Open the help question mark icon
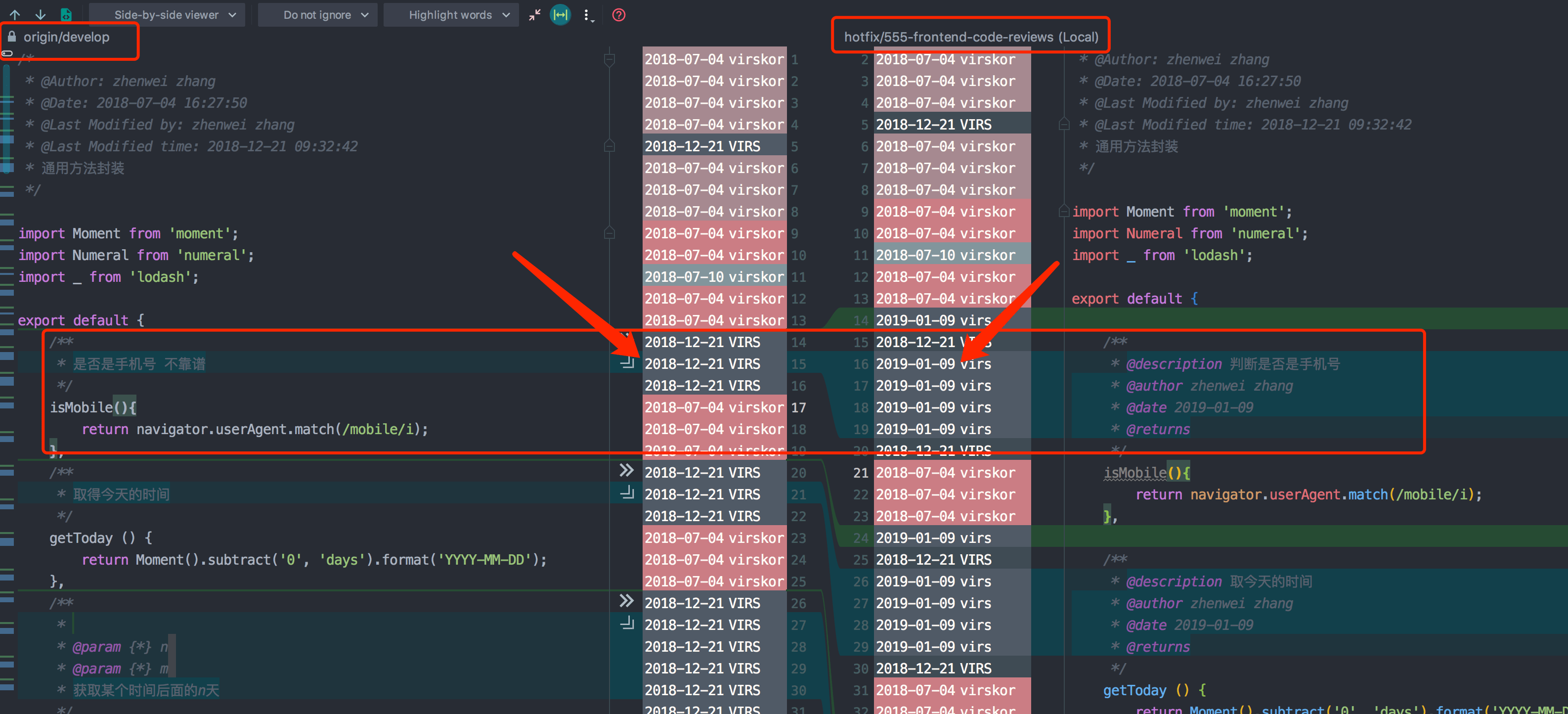1568x714 pixels. 618,15
